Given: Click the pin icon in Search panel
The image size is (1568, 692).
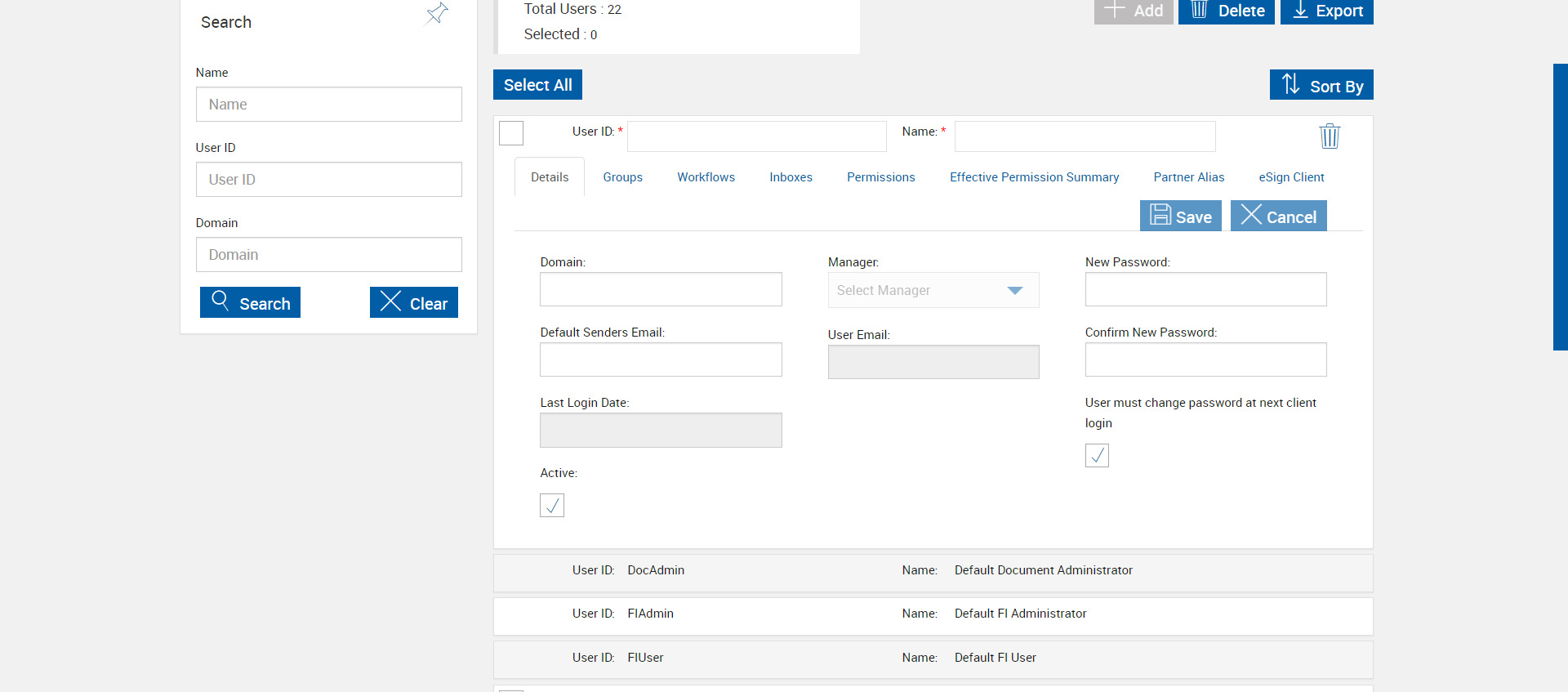Looking at the screenshot, I should pyautogui.click(x=437, y=14).
